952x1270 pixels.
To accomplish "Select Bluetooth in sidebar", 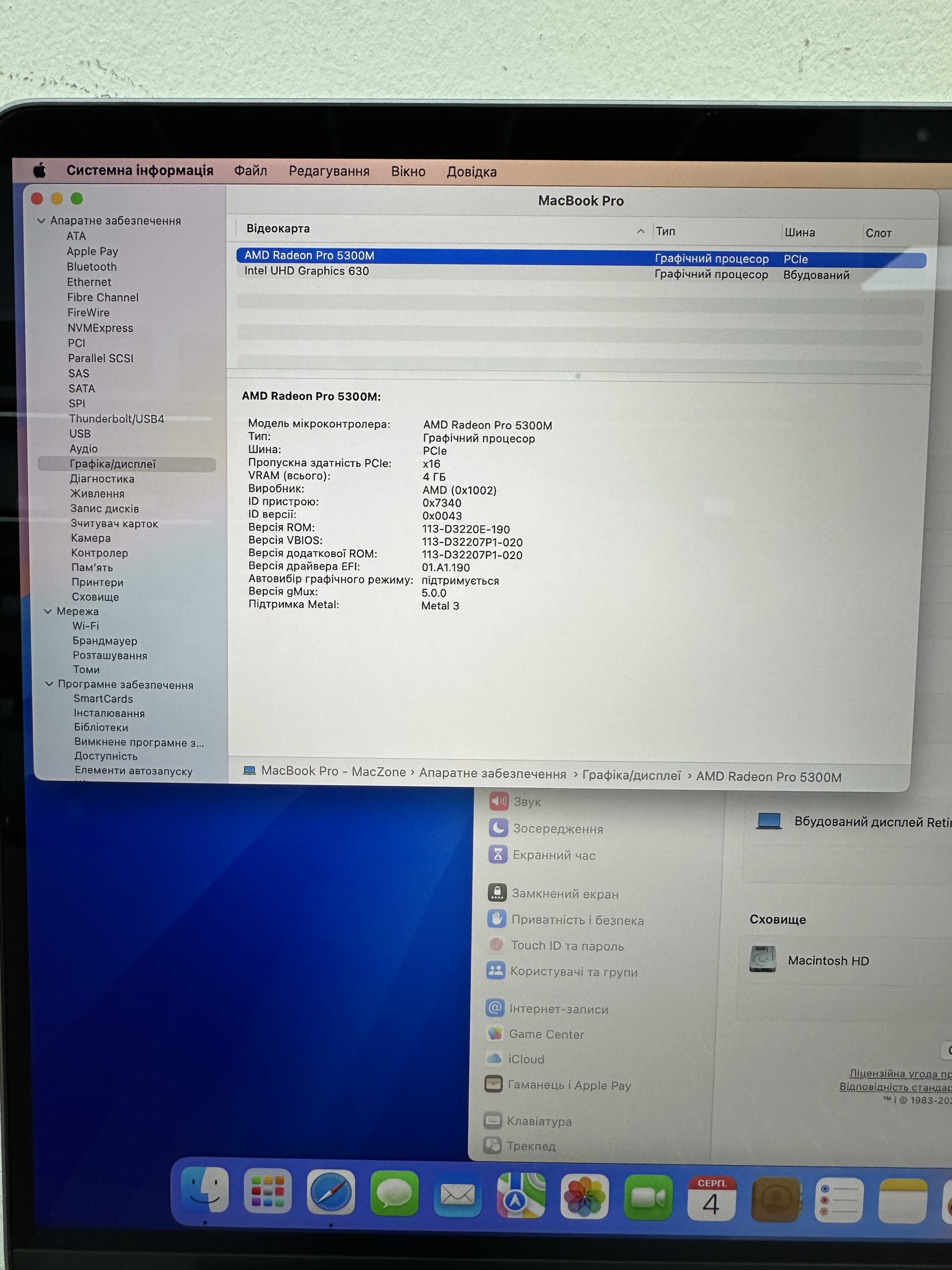I will click(92, 266).
